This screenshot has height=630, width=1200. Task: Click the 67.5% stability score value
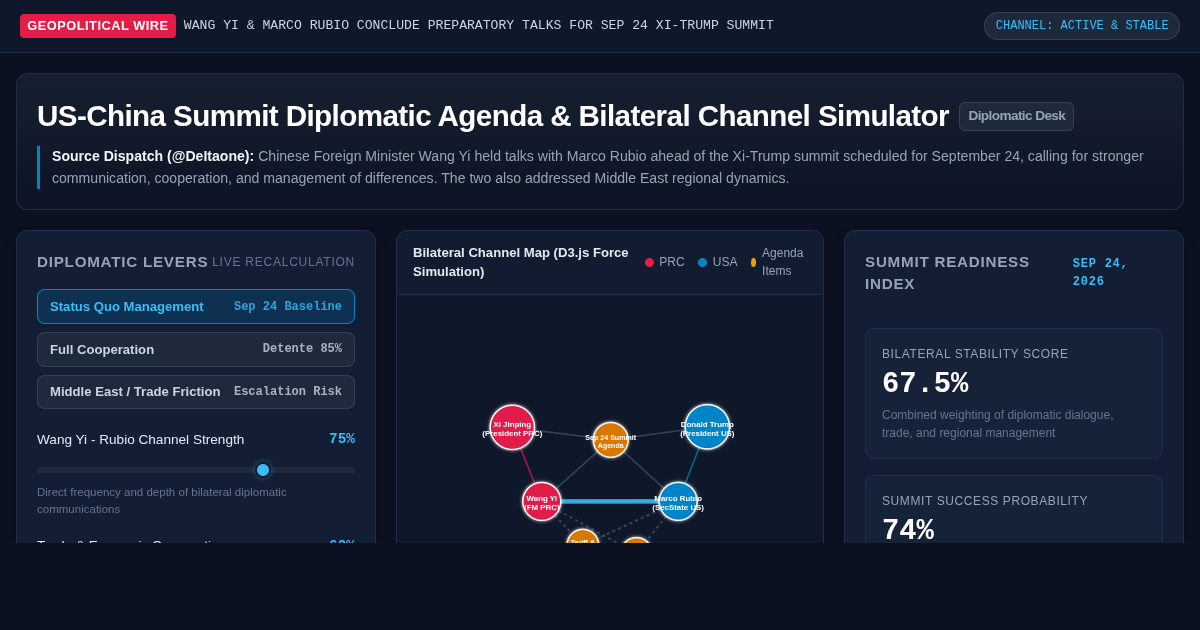tap(925, 382)
